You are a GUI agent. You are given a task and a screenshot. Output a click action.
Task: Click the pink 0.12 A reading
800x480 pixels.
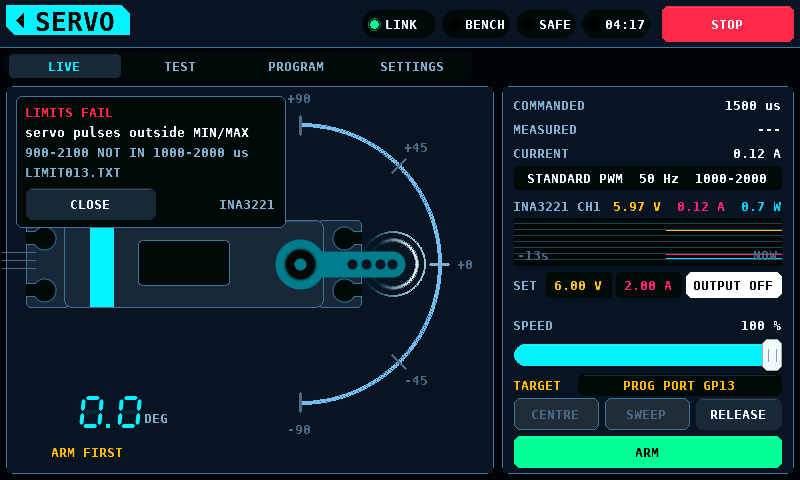[701, 207]
